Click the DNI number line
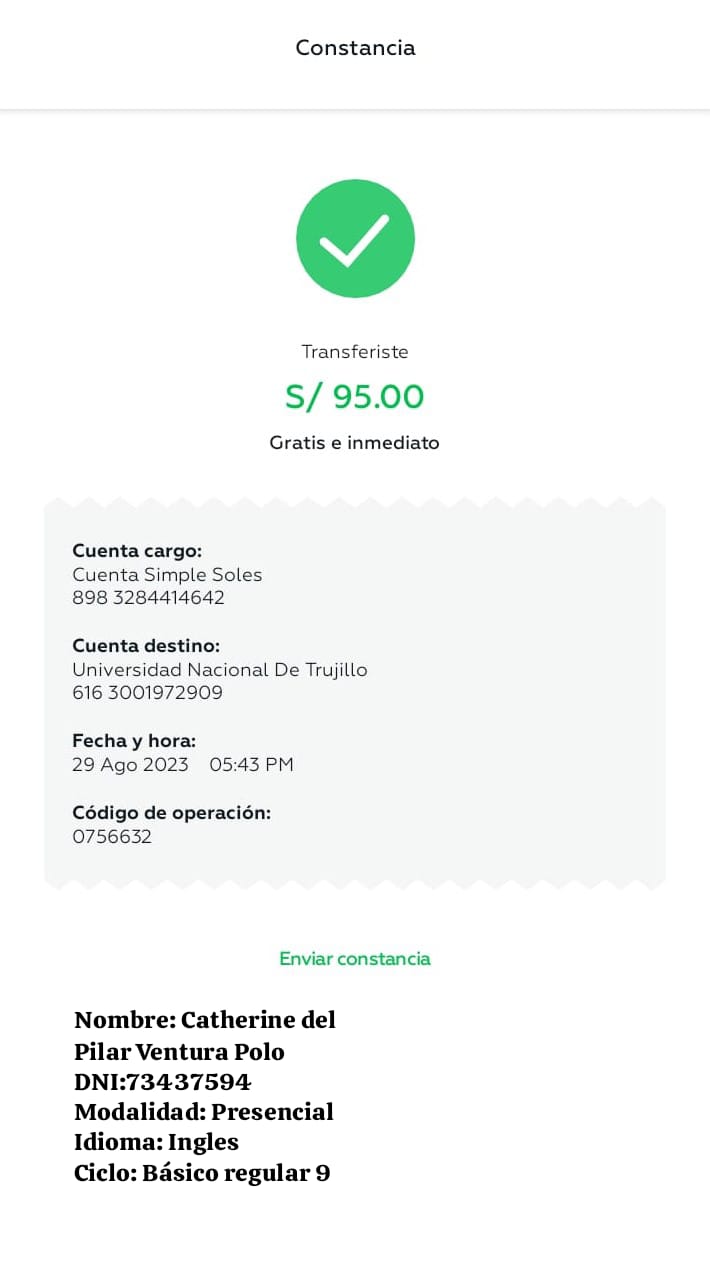Viewport: 710px width, 1274px height. pos(162,1082)
